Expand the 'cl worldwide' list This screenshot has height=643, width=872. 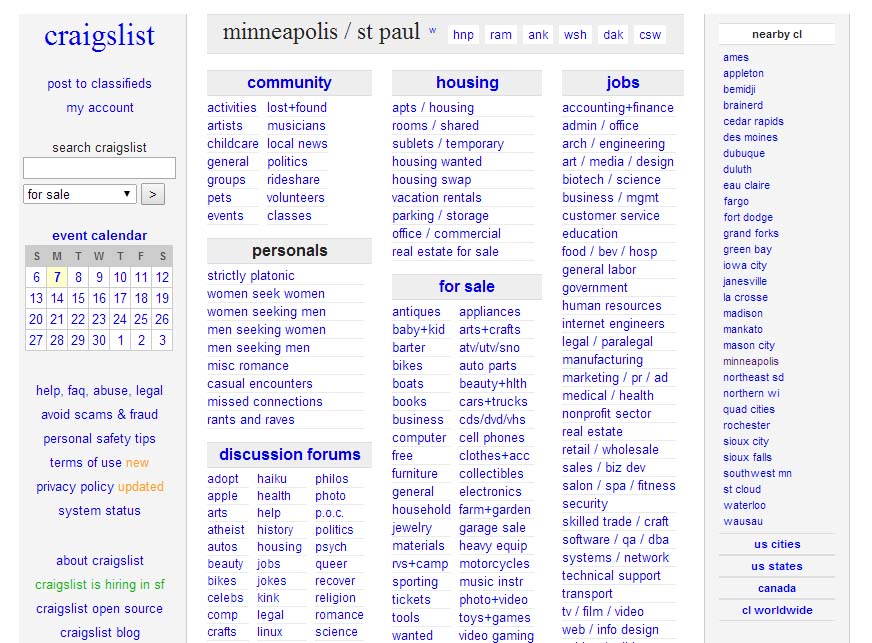(777, 610)
